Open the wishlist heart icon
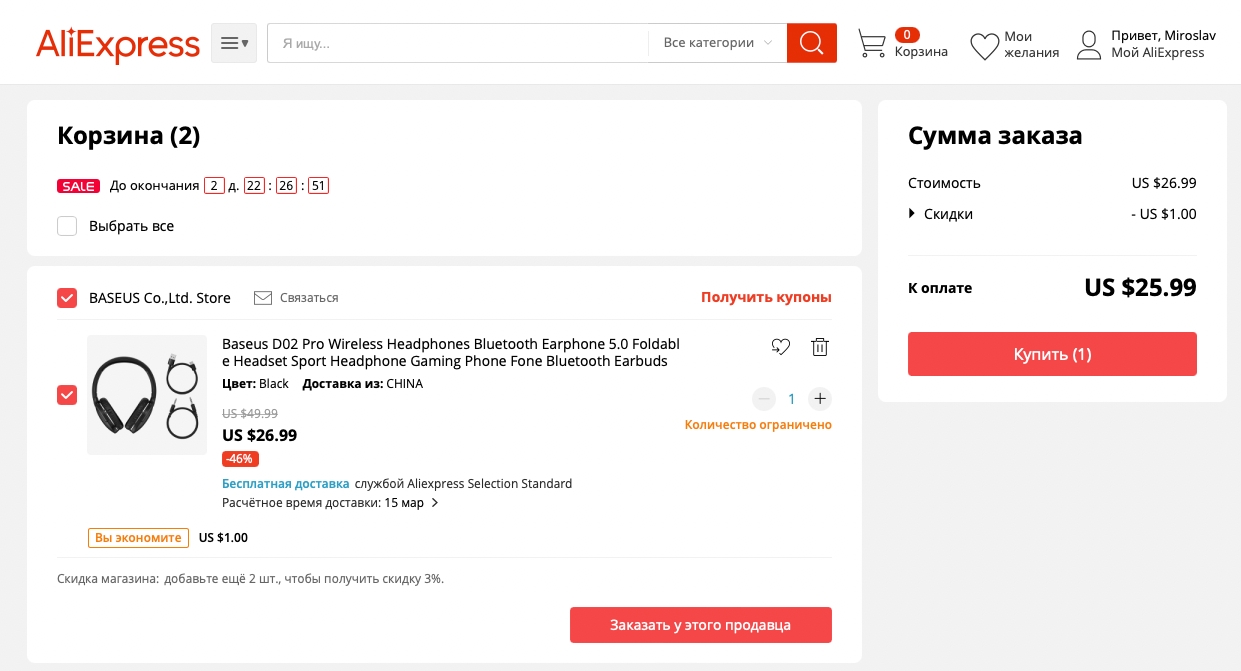 coord(985,45)
